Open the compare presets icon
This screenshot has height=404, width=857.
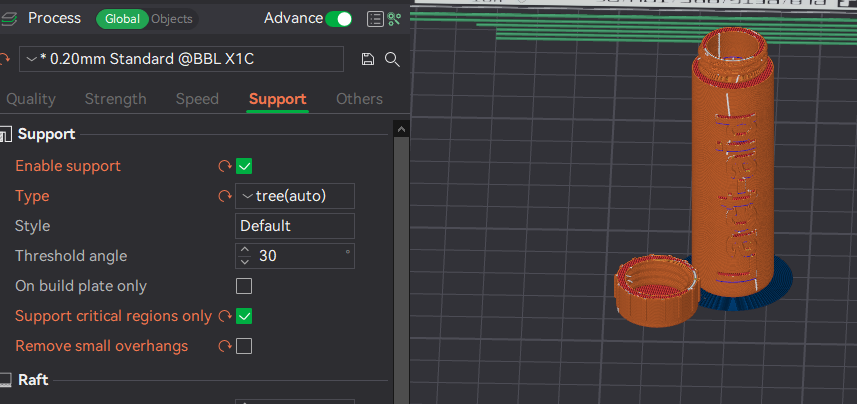[394, 19]
